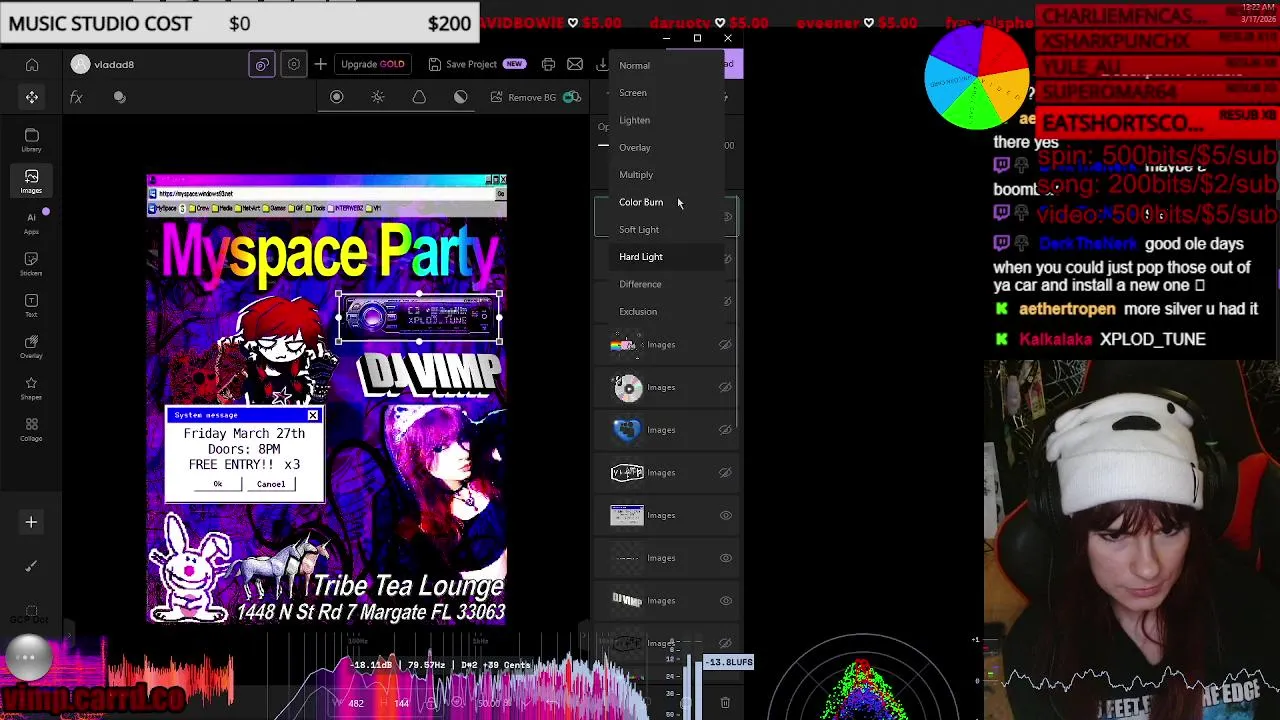Close the System message dialog on canvas
1280x720 pixels.
tap(313, 415)
